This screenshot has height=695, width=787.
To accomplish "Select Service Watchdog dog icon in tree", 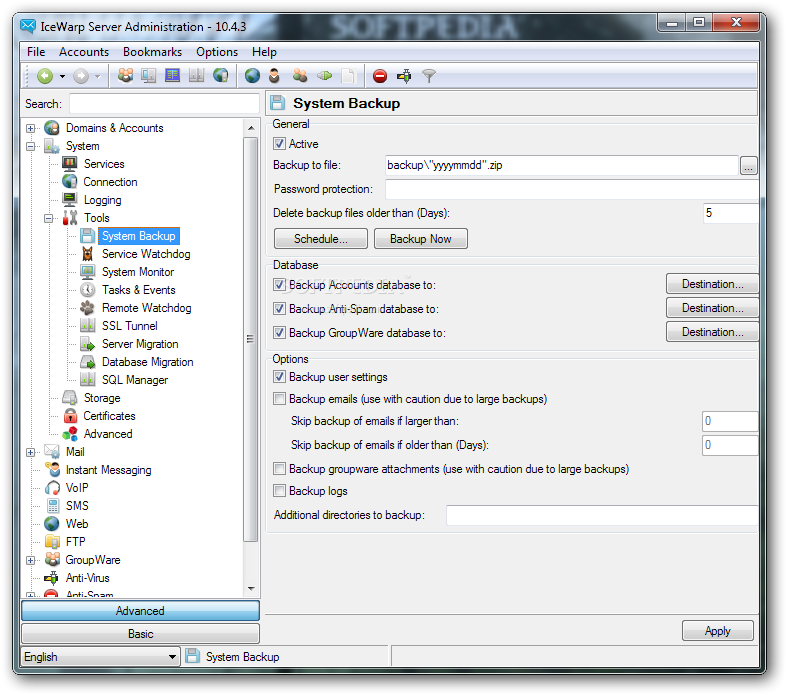I will [x=87, y=254].
